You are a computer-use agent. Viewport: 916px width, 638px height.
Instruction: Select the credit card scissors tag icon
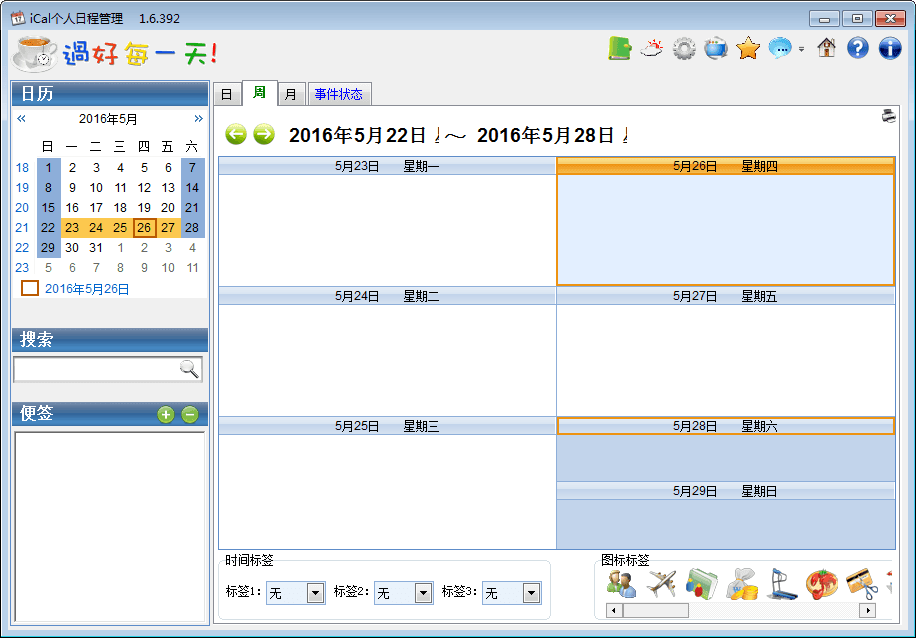[x=862, y=583]
